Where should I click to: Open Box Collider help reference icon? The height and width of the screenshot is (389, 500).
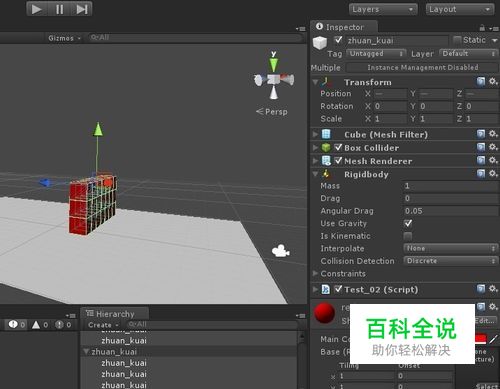coord(481,147)
